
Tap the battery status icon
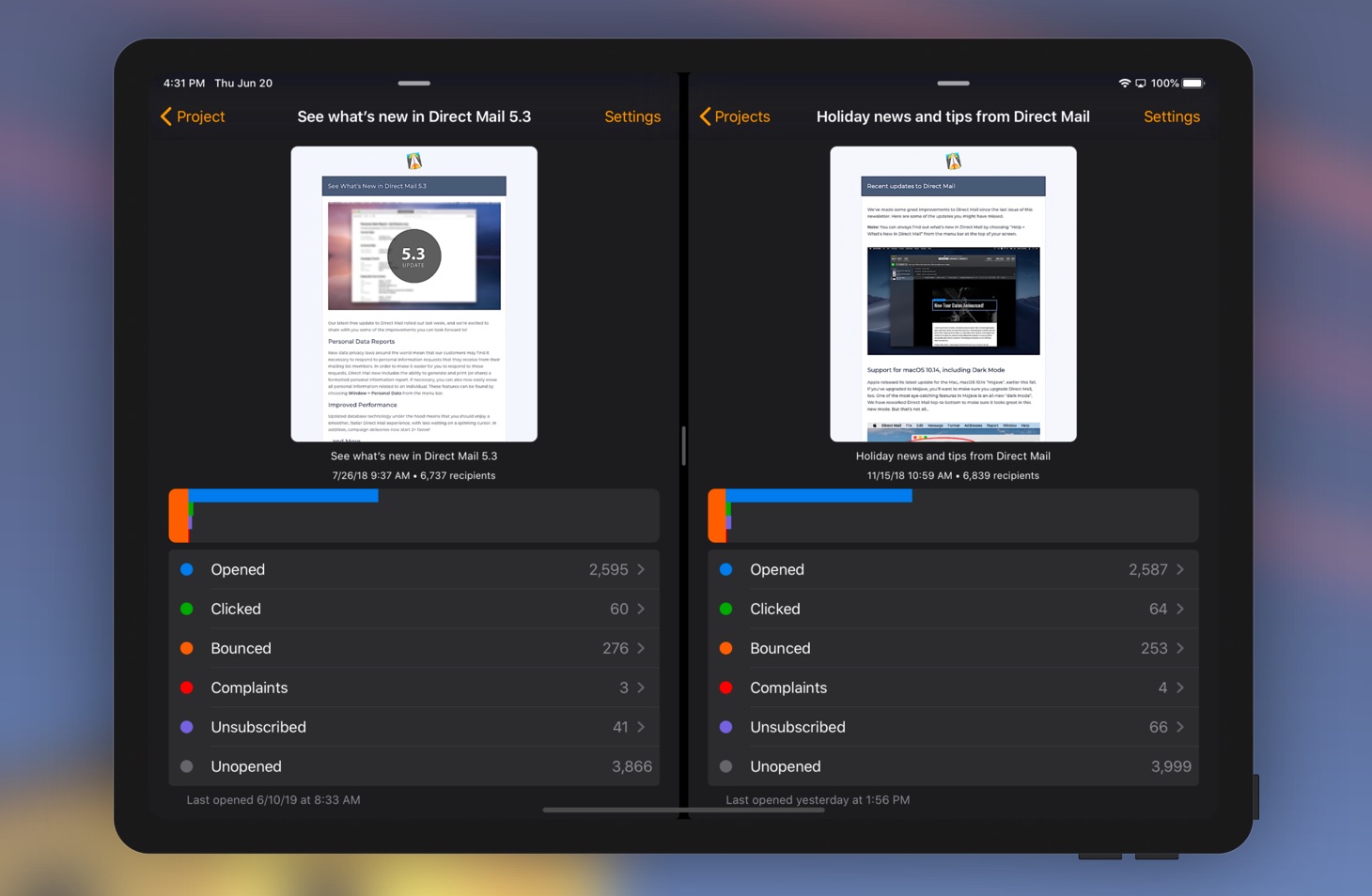point(1193,84)
